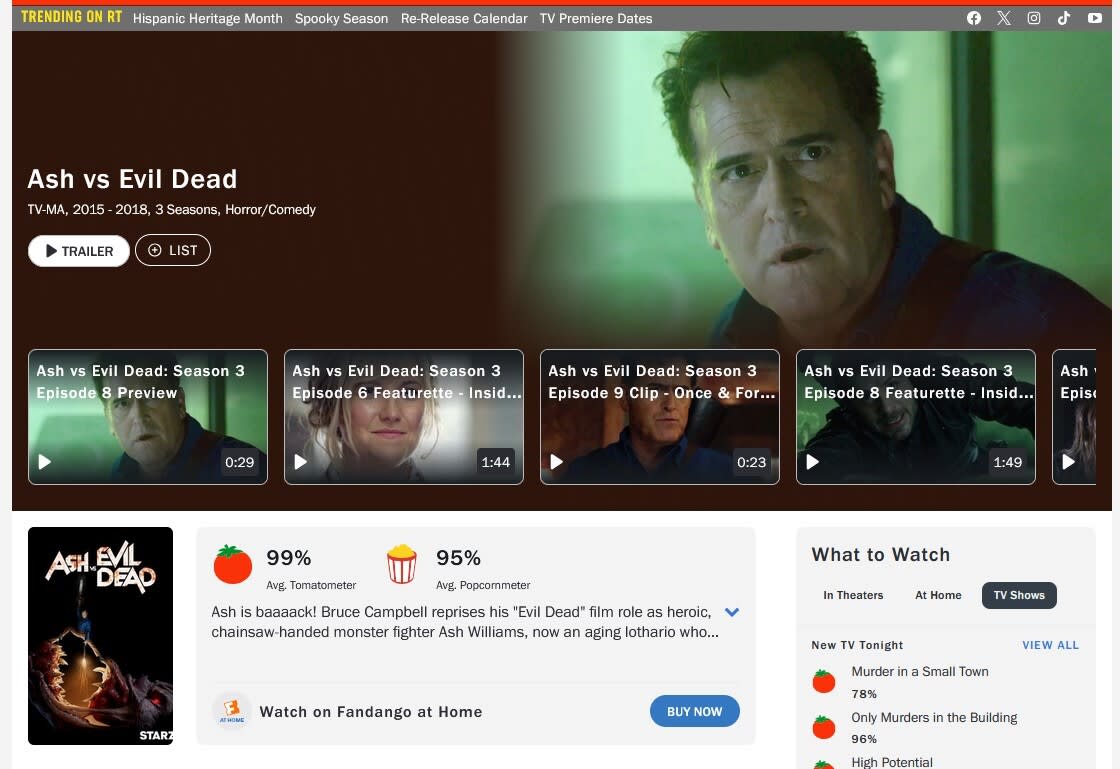Open the YouTube social icon
The width and height of the screenshot is (1120, 769).
pos(1094,18)
